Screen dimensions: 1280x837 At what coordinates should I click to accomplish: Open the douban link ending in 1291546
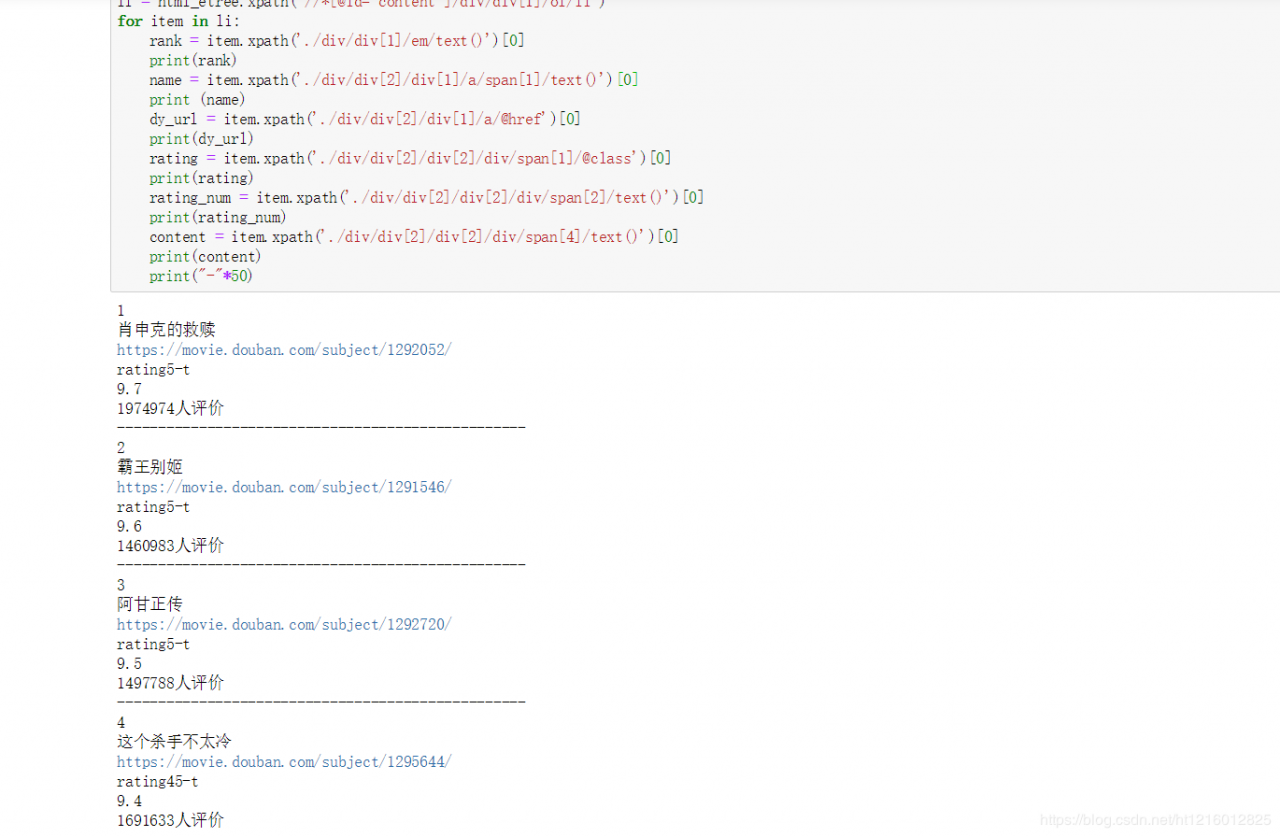coord(284,487)
